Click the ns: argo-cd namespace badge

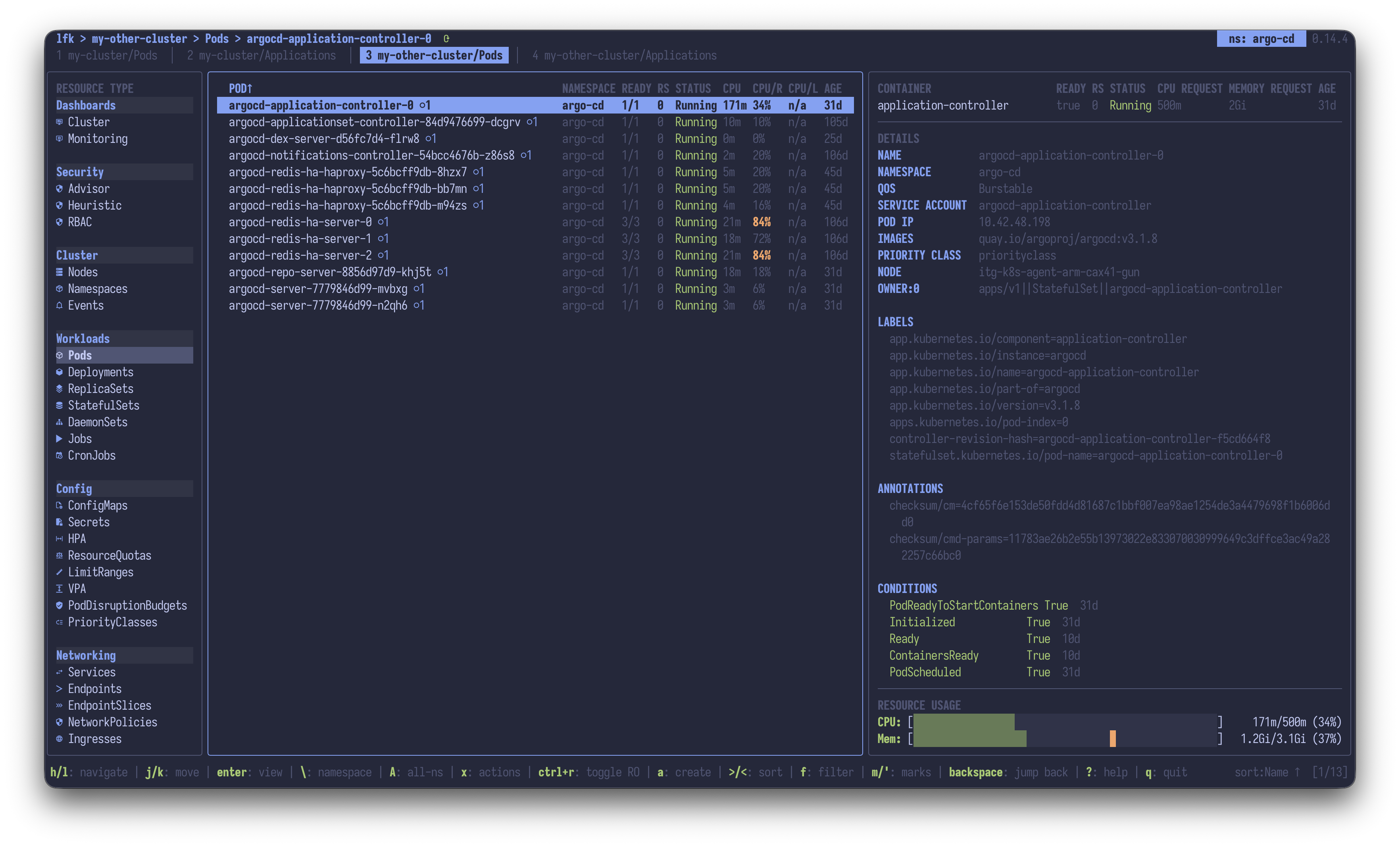tap(1261, 38)
